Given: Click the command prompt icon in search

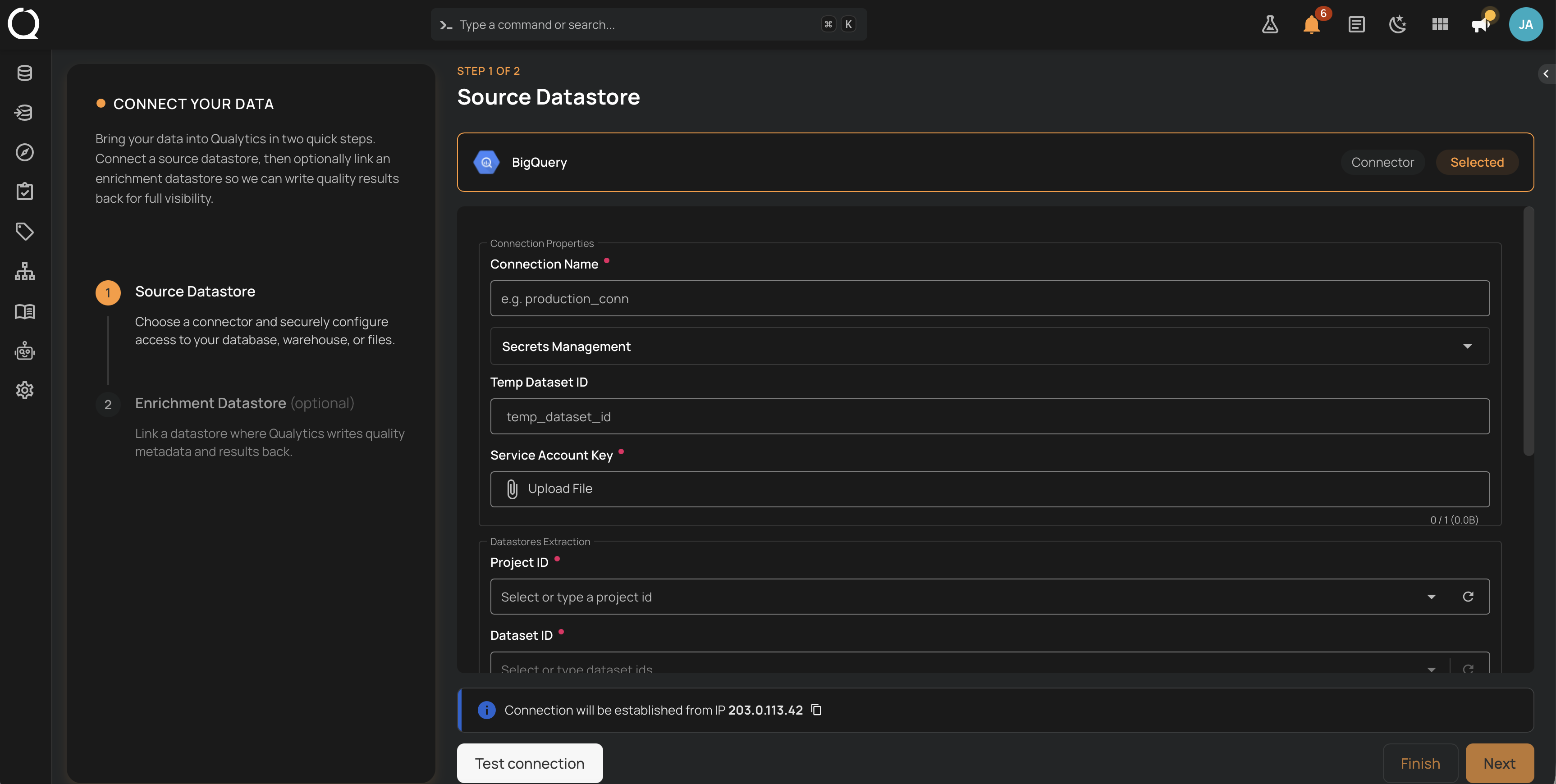Looking at the screenshot, I should point(446,25).
